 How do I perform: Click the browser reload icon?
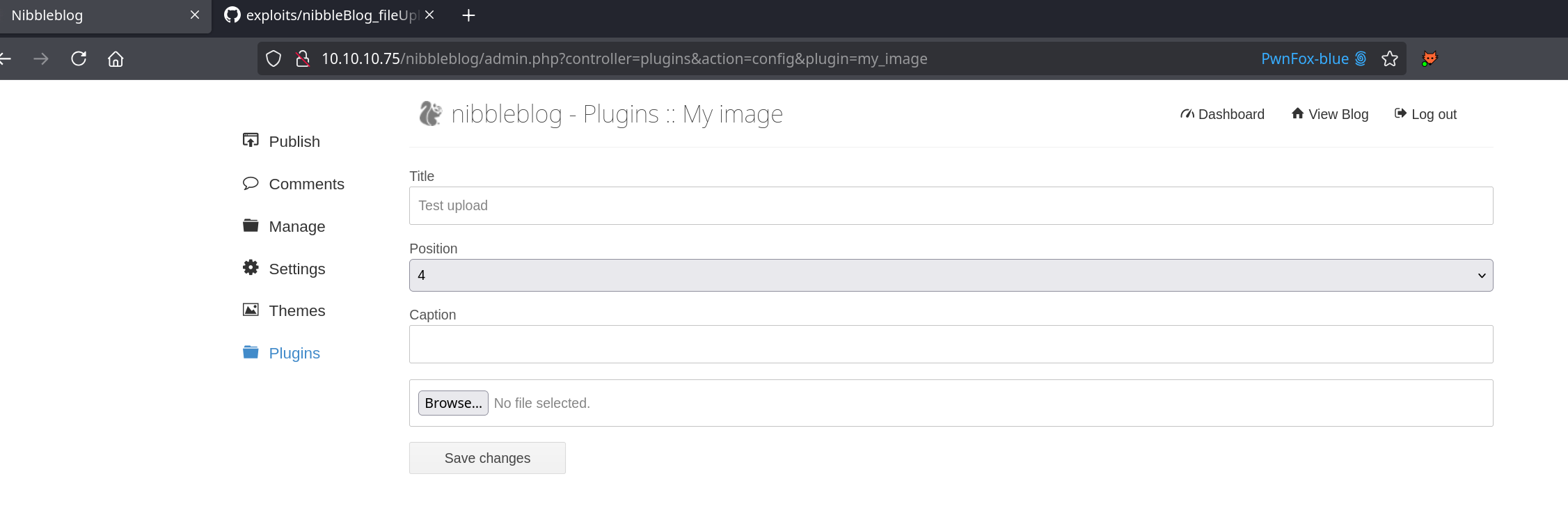pos(79,58)
